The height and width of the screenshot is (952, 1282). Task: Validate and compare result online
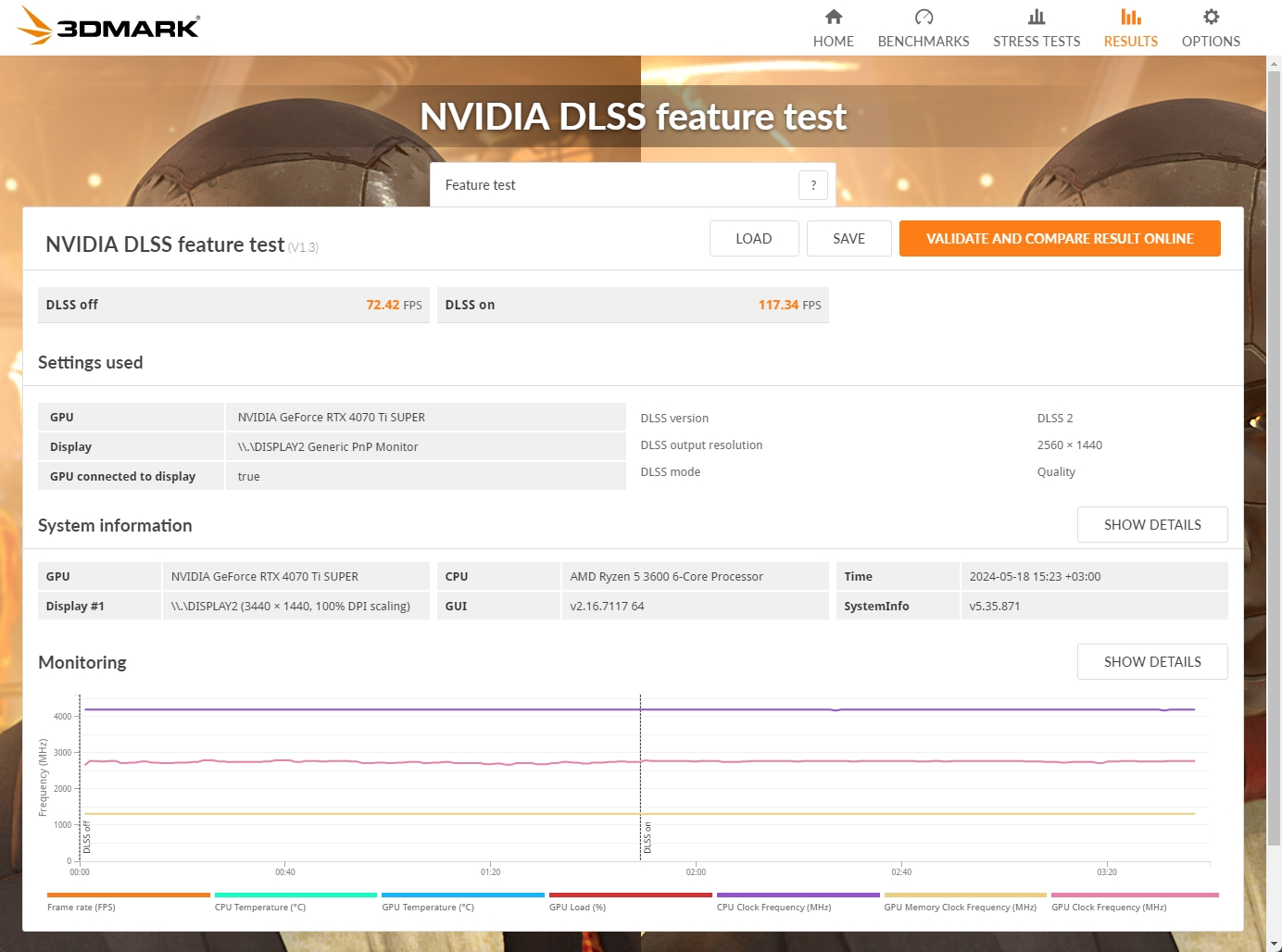coord(1060,239)
